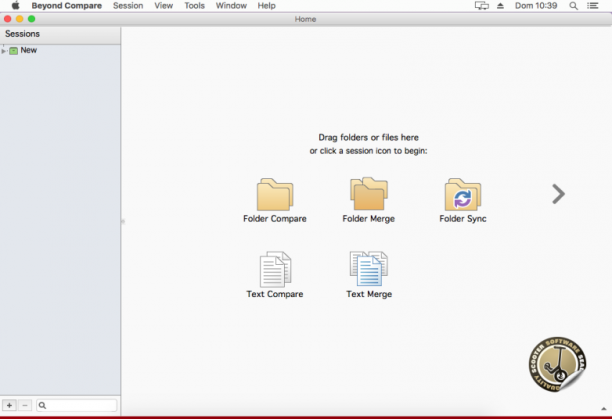This screenshot has height=419, width=612.
Task: Minimize the Home window with yellow button
Action: point(20,19)
